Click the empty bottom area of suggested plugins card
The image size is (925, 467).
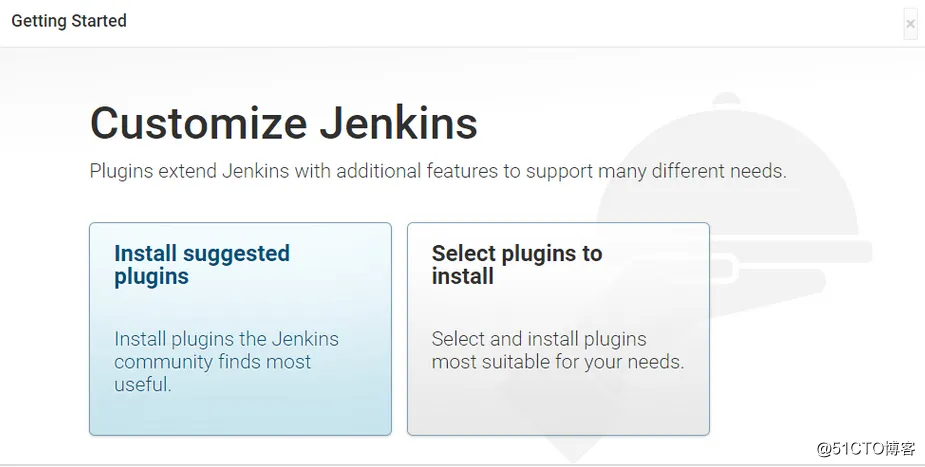(x=240, y=415)
